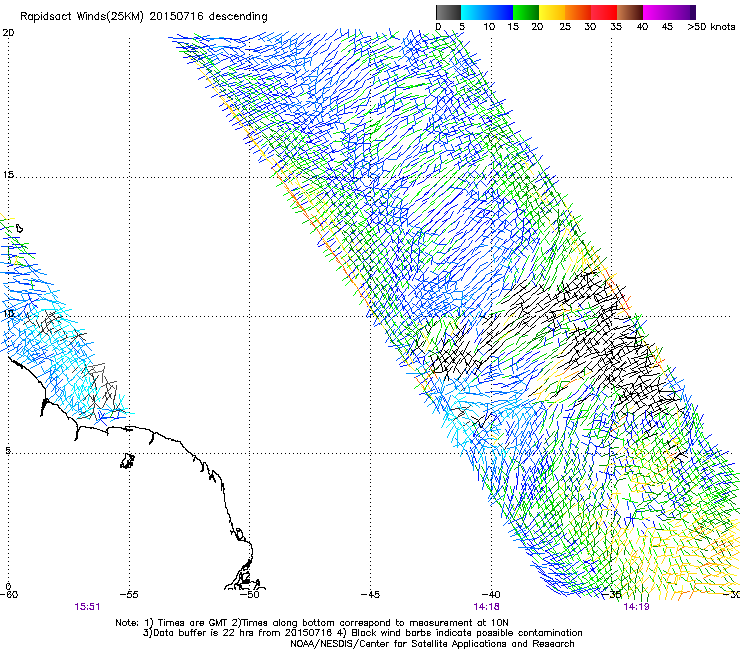Image resolution: width=740 pixels, height=650 pixels.
Task: Click the gray 0-5 knots color segment
Action: coord(448,12)
